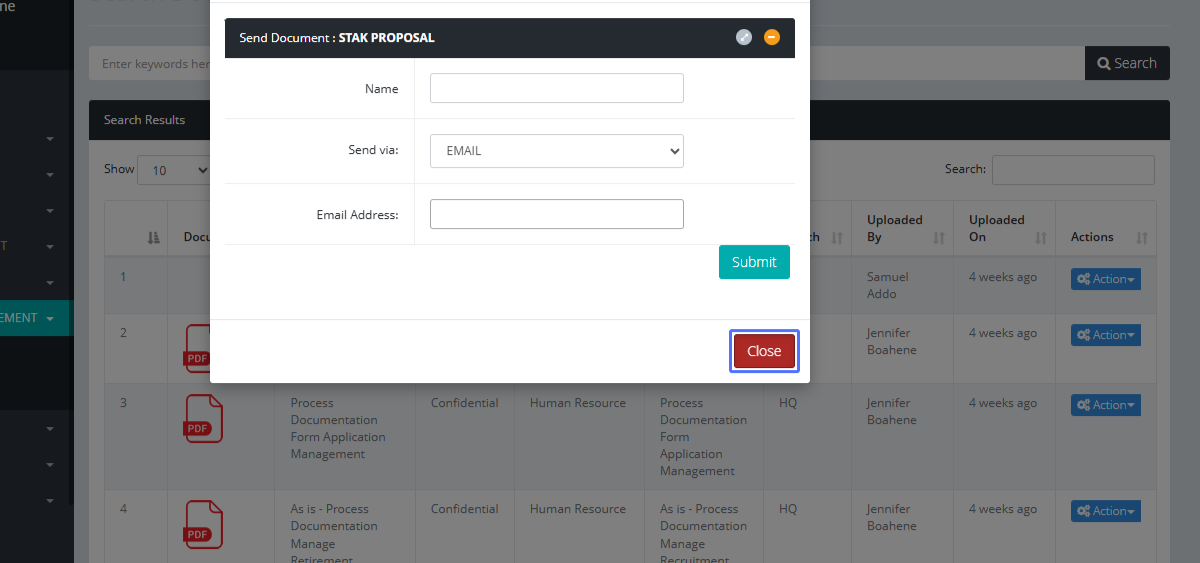Open the Show entries count dropdown
Viewport: 1200px width, 563px height.
pos(174,170)
